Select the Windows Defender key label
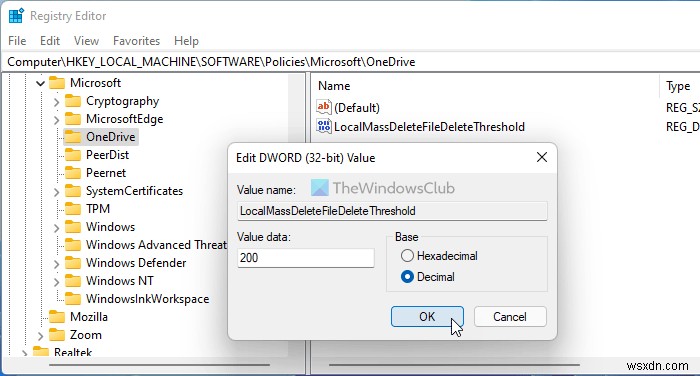This screenshot has width=700, height=376. click(136, 263)
